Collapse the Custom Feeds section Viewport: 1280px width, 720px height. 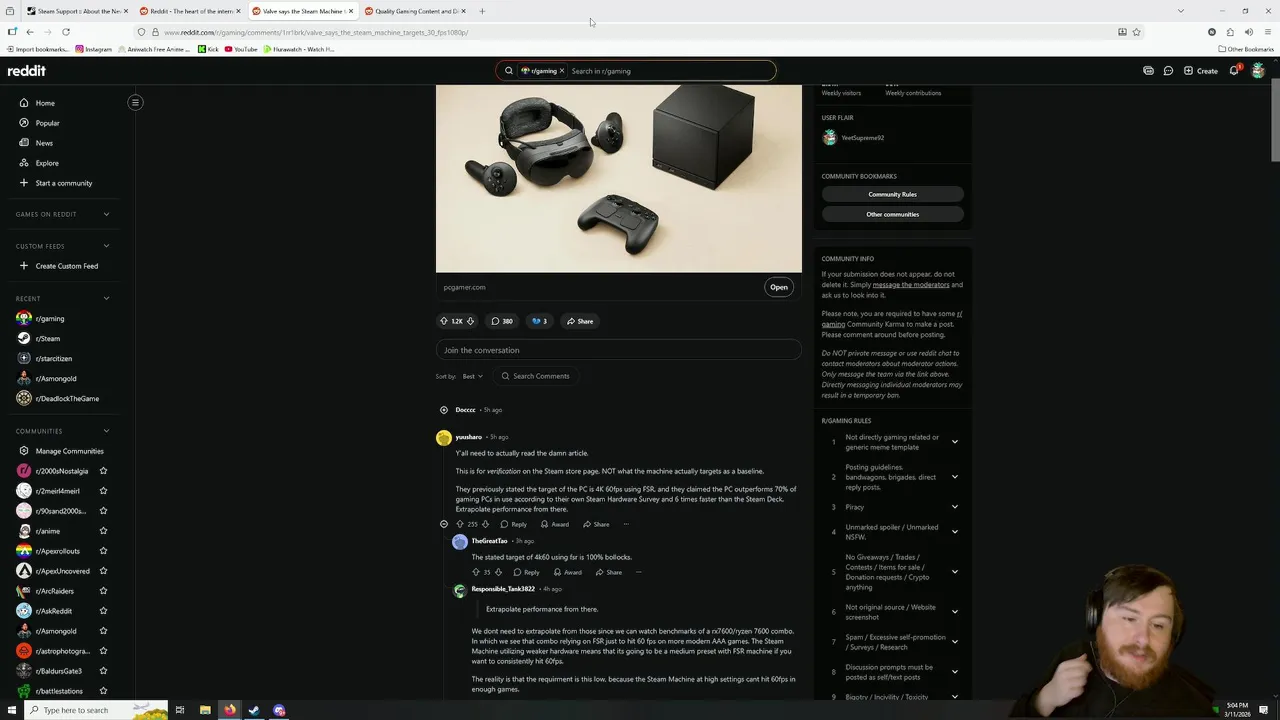click(106, 246)
